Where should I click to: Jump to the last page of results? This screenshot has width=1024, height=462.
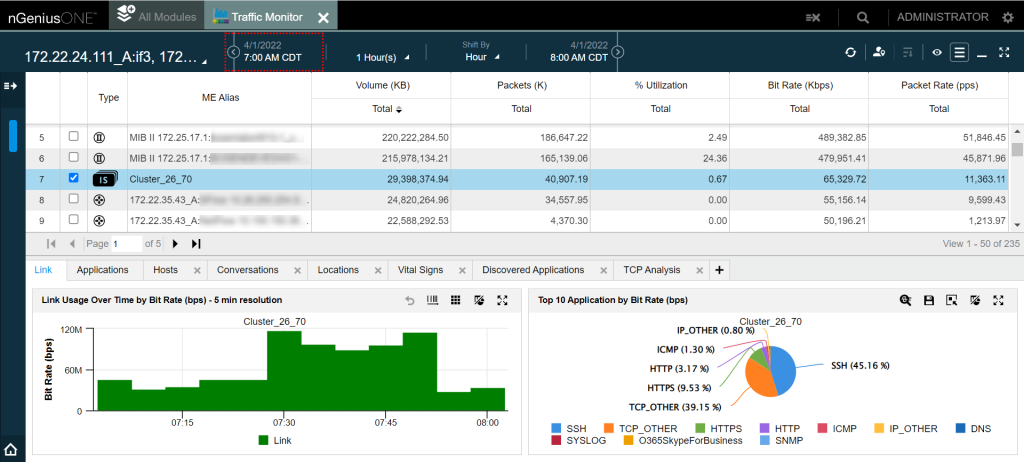coord(196,244)
